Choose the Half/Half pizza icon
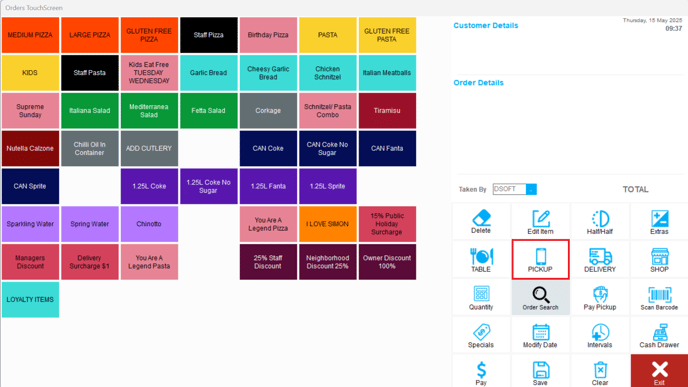The height and width of the screenshot is (387, 688). pyautogui.click(x=600, y=218)
